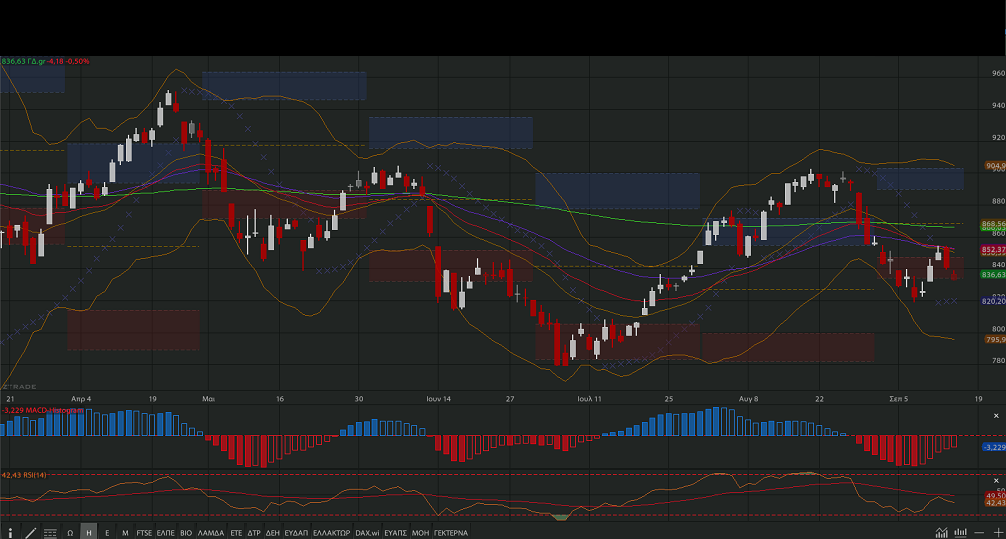Open the indicators chart icon
1006x539 pixels.
point(941,533)
